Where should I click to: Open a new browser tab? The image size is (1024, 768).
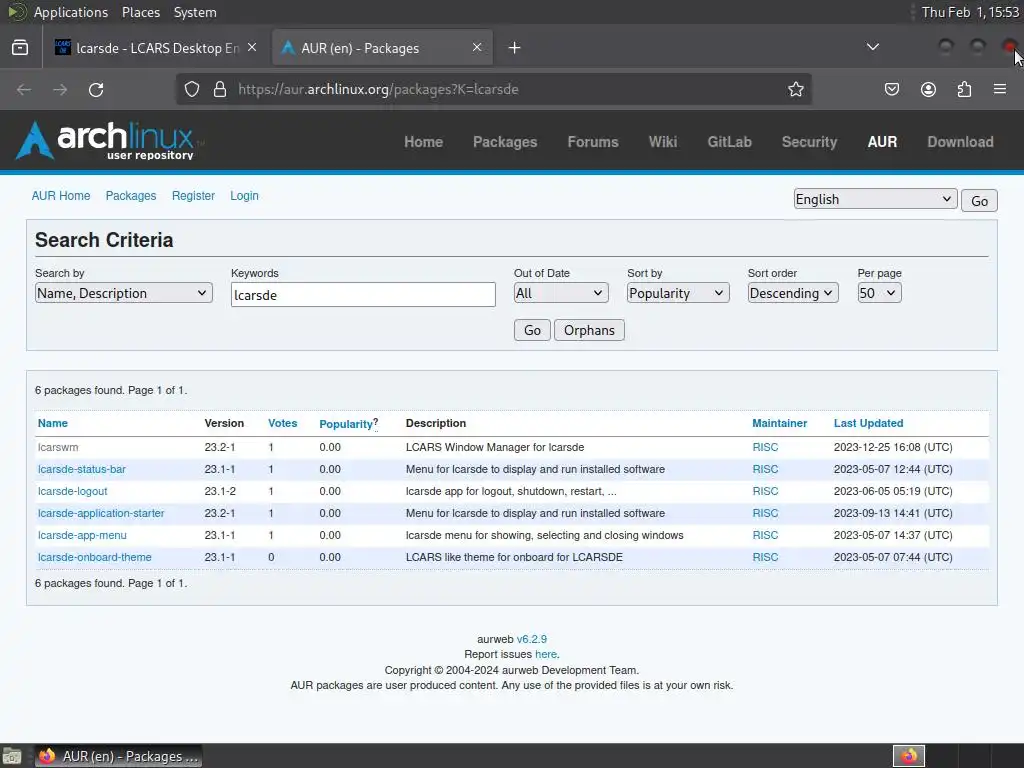click(x=515, y=48)
